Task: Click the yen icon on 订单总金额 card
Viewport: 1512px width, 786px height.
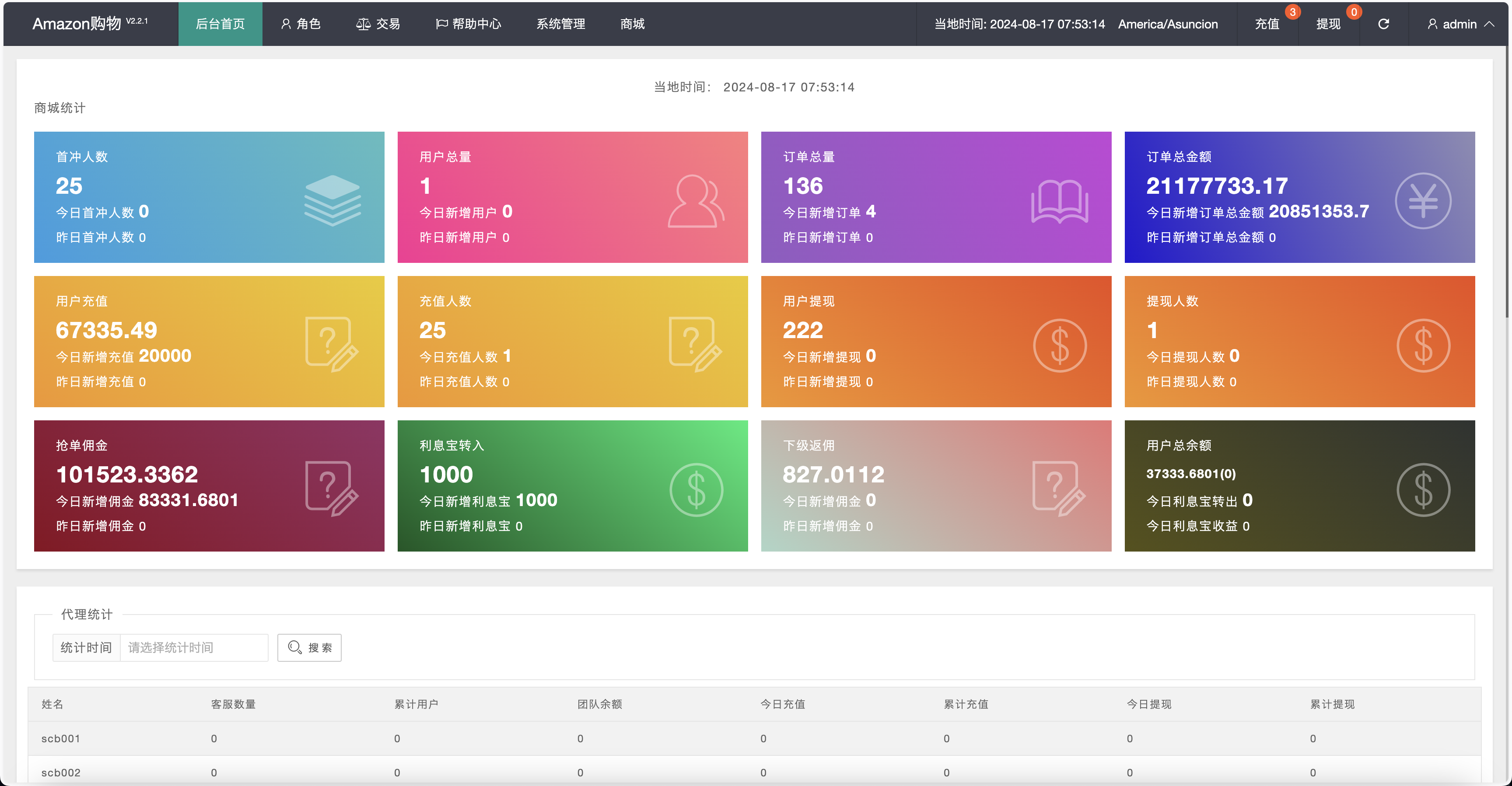Action: (1423, 201)
